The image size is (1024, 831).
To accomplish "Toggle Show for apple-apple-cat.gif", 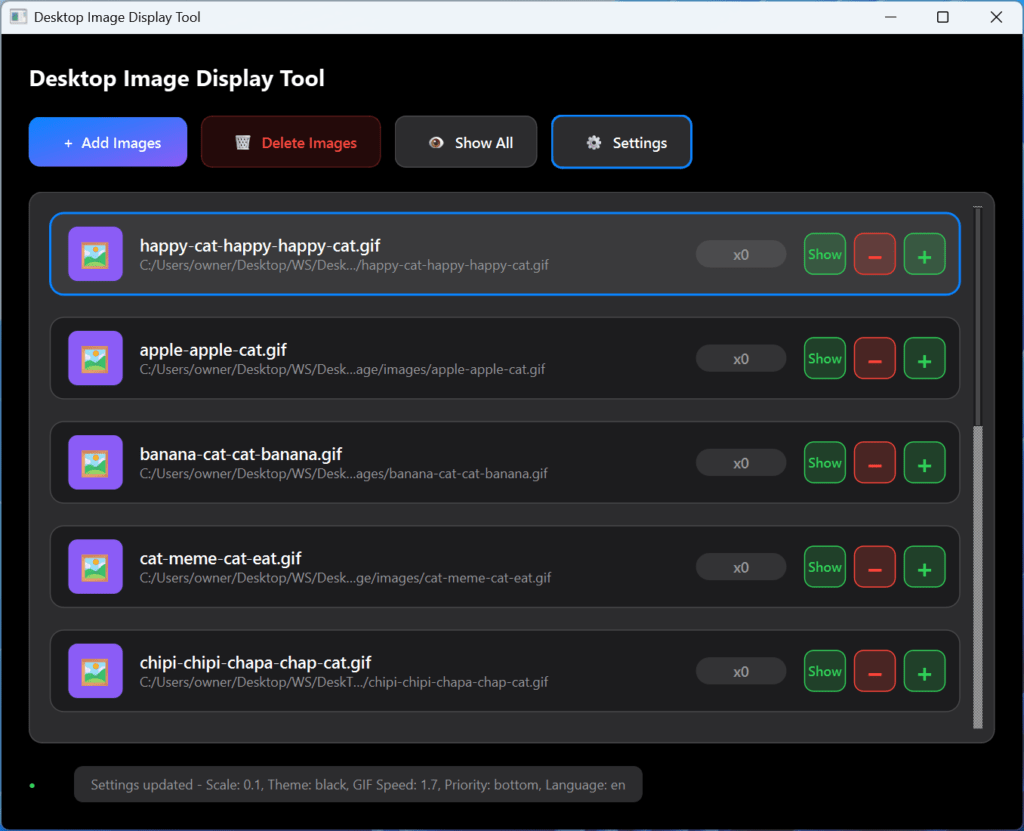I will pos(824,358).
